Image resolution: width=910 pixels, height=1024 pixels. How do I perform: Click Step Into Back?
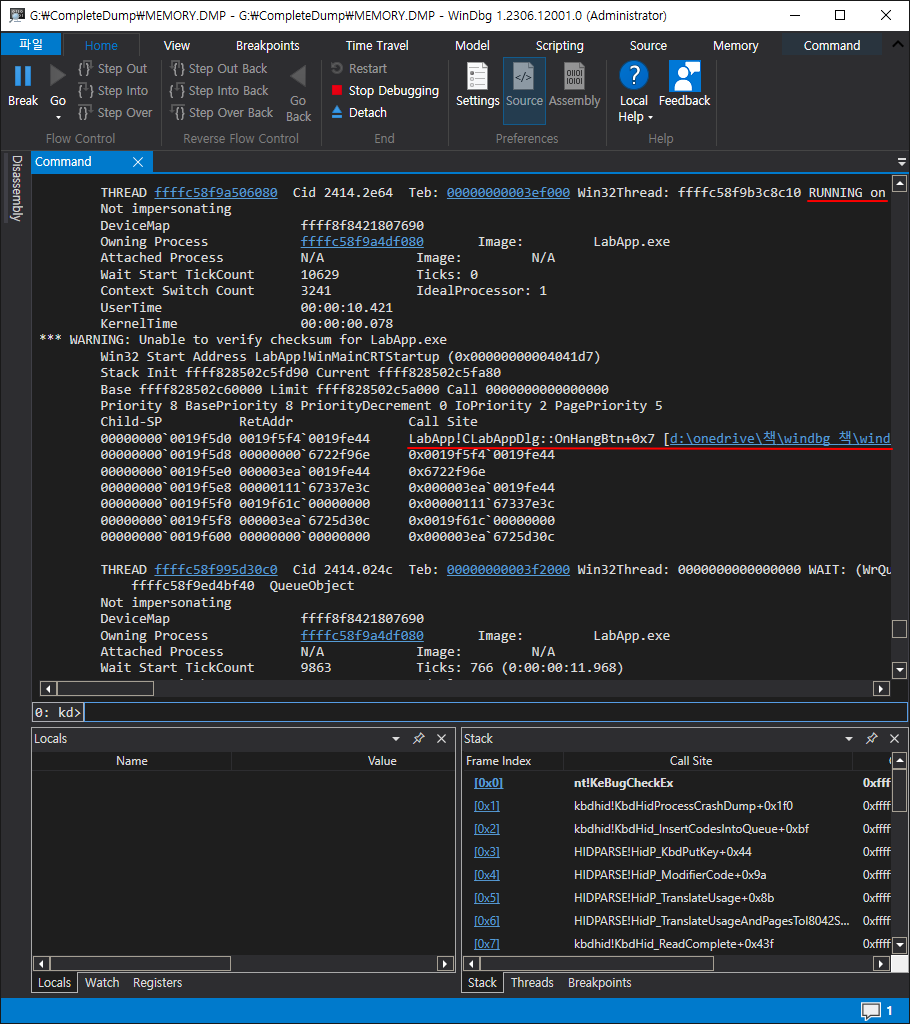219,91
